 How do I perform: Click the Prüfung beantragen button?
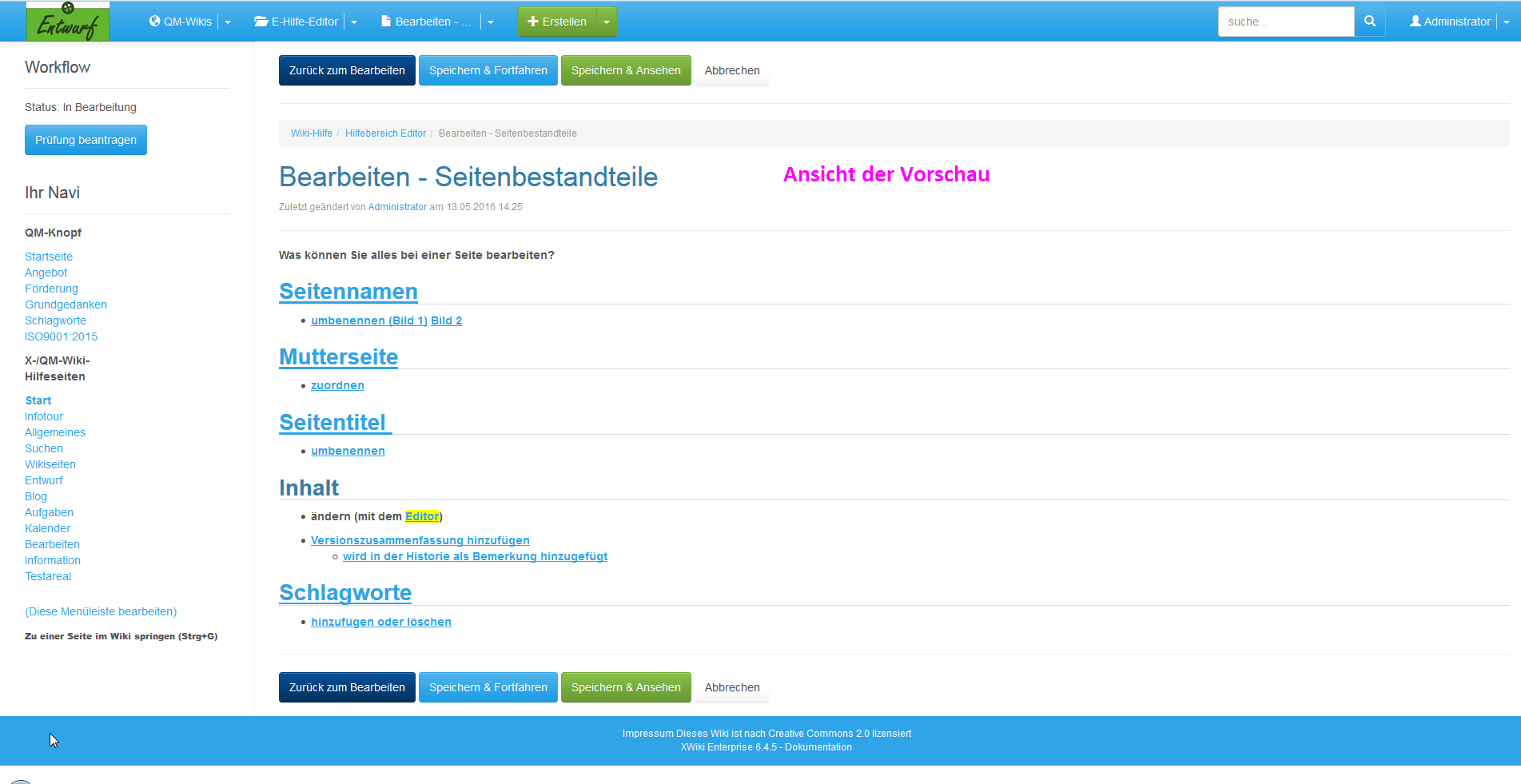[x=86, y=140]
